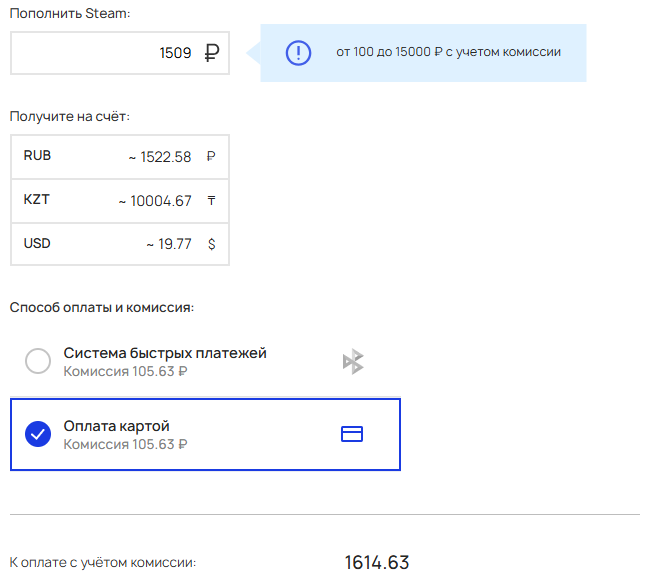Click the exclamation info icon in hint
The height and width of the screenshot is (588, 648).
(x=298, y=53)
